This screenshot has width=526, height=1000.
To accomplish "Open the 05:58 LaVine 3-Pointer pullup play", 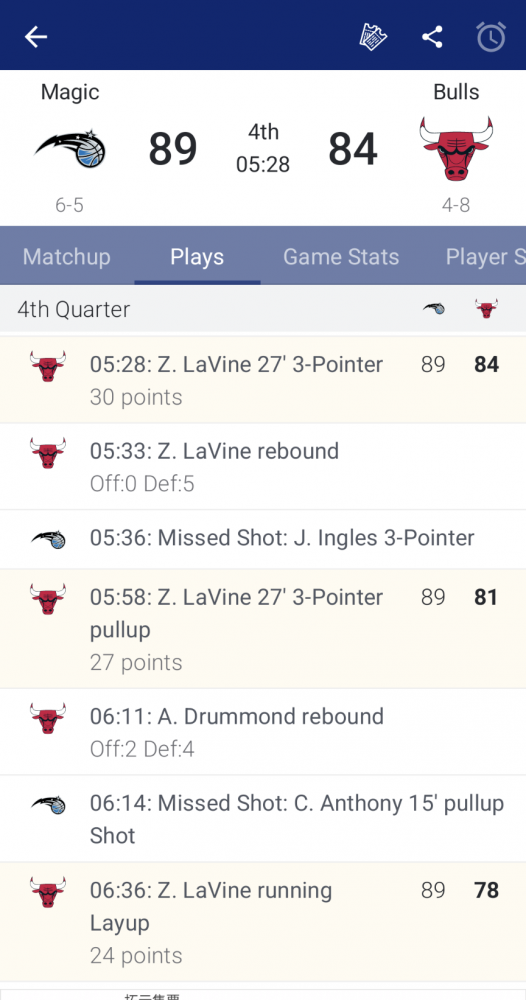I will coord(263,629).
